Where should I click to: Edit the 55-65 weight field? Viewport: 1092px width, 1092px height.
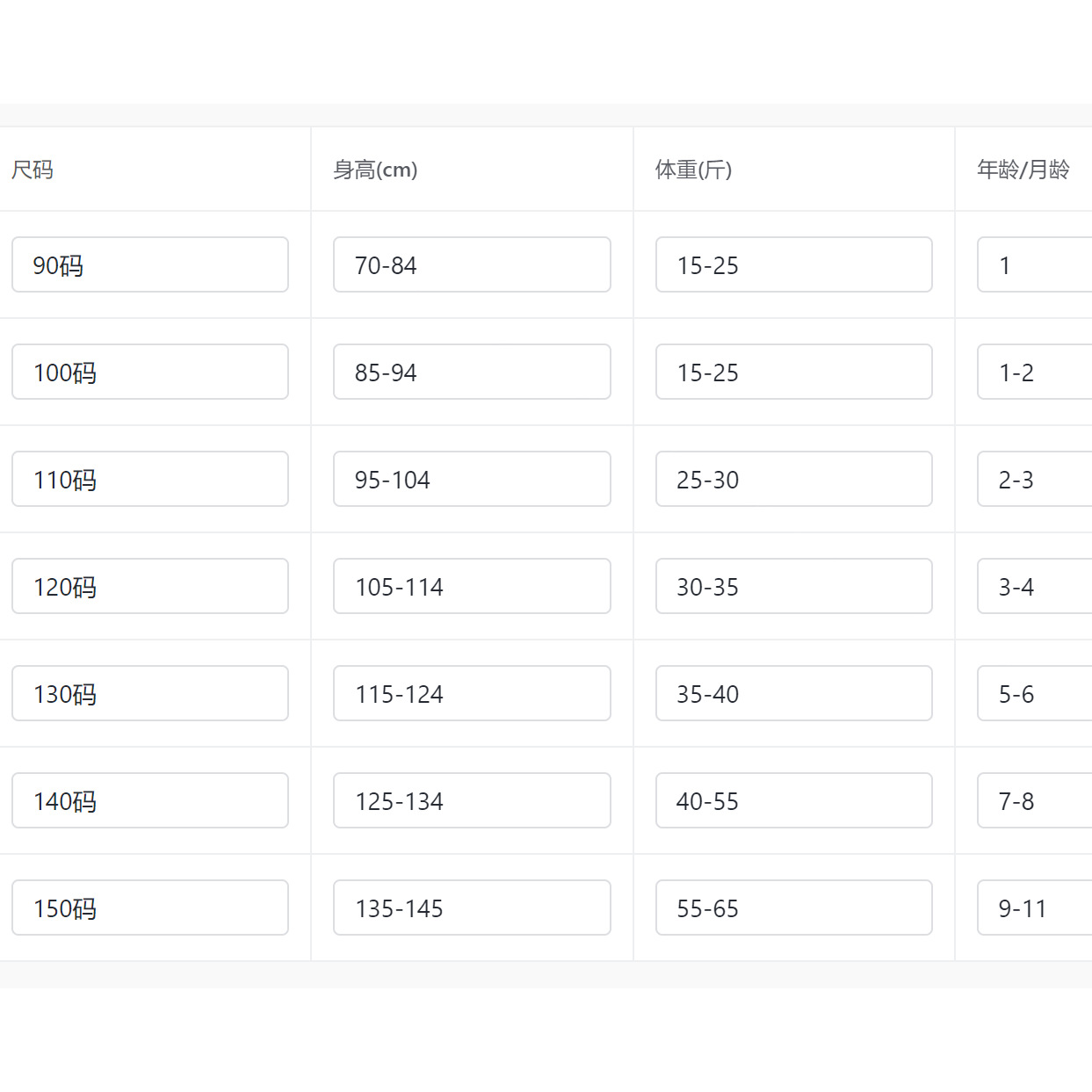[x=793, y=908]
